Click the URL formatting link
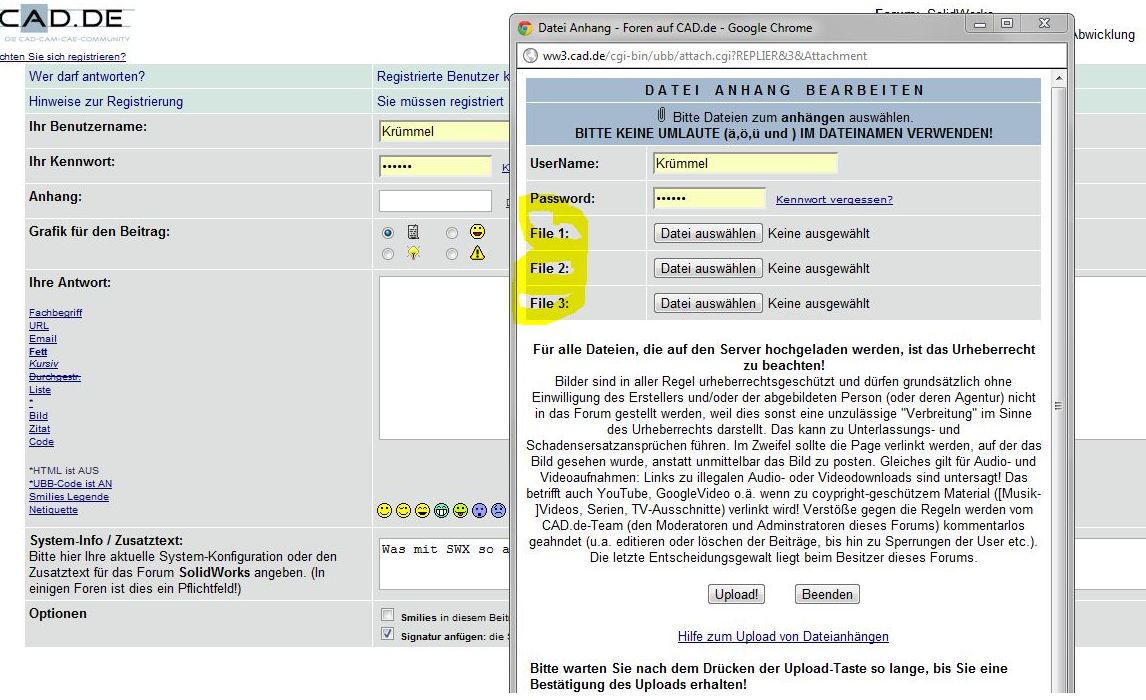Viewport: 1146px width, 700px height. click(x=39, y=326)
